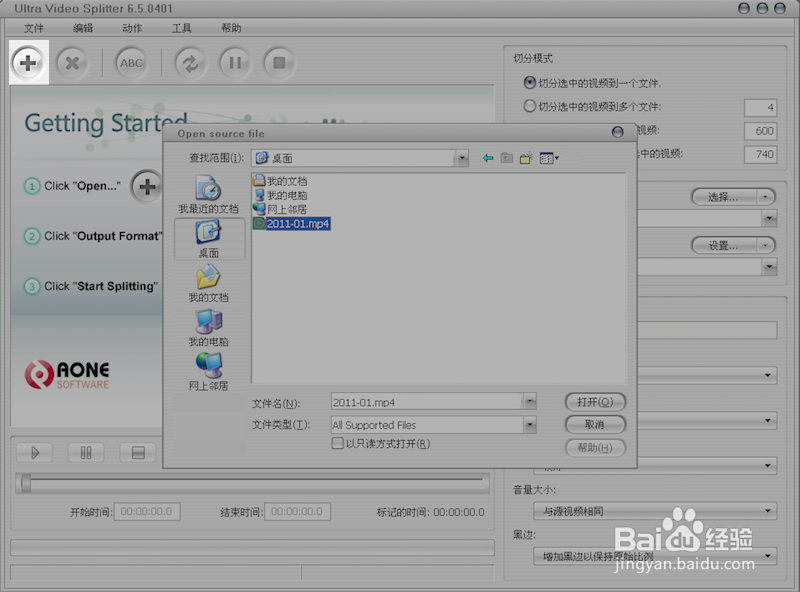Click the field showing 600
800x592 pixels.
tap(760, 131)
